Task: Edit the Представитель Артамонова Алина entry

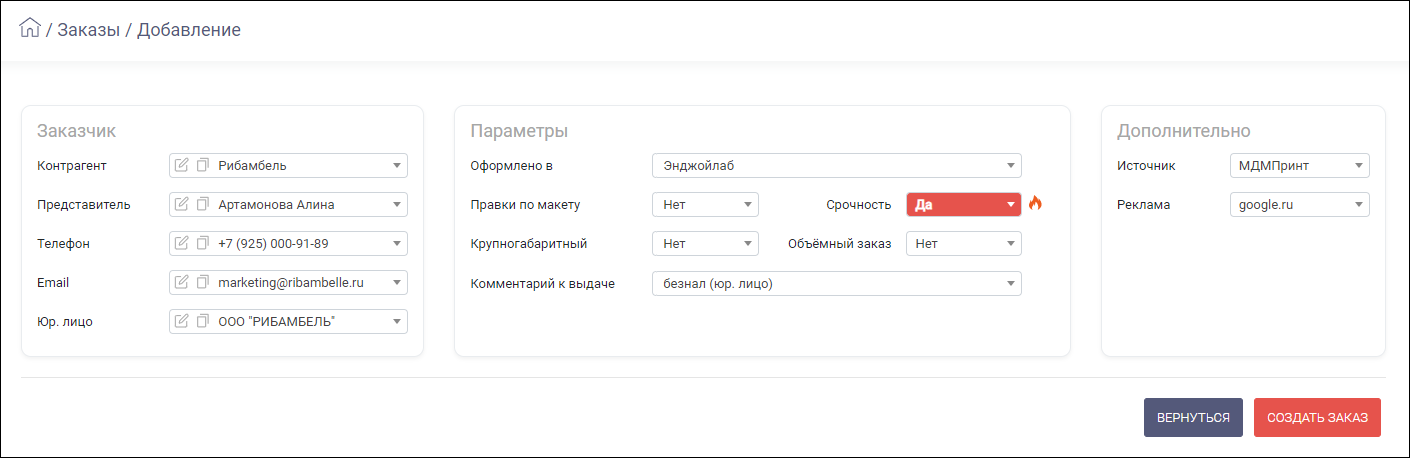Action: pyautogui.click(x=181, y=204)
